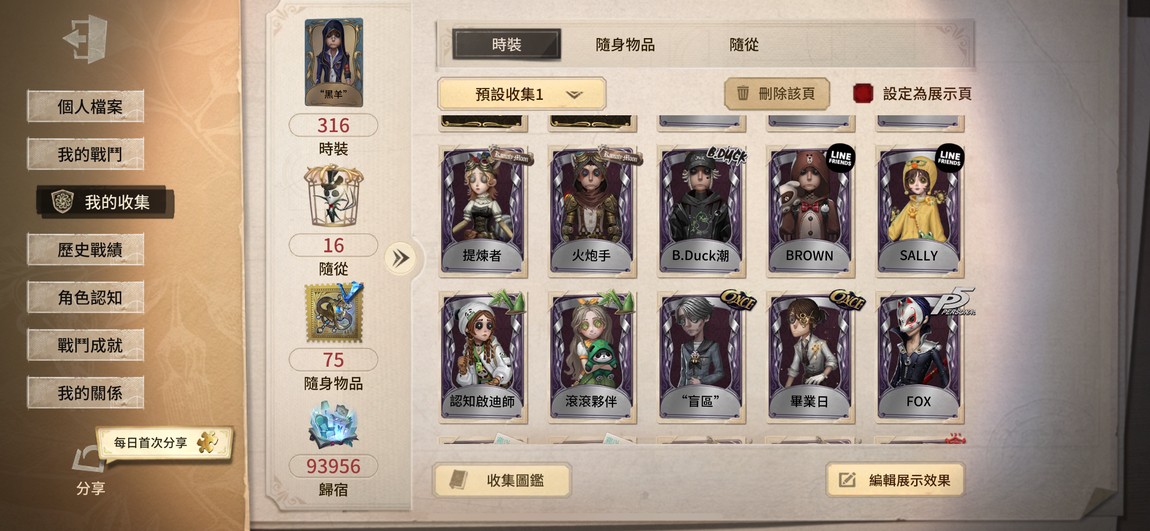Go to 歷史戰績 in the sidebar
This screenshot has height=531, width=1150.
86,249
